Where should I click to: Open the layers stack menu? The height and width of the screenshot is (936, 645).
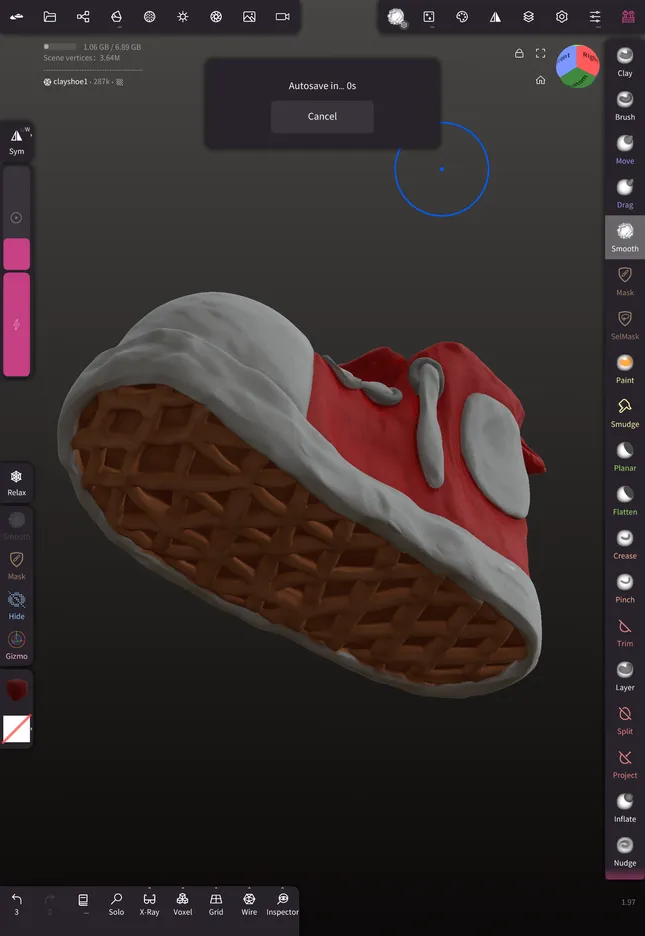pos(528,17)
